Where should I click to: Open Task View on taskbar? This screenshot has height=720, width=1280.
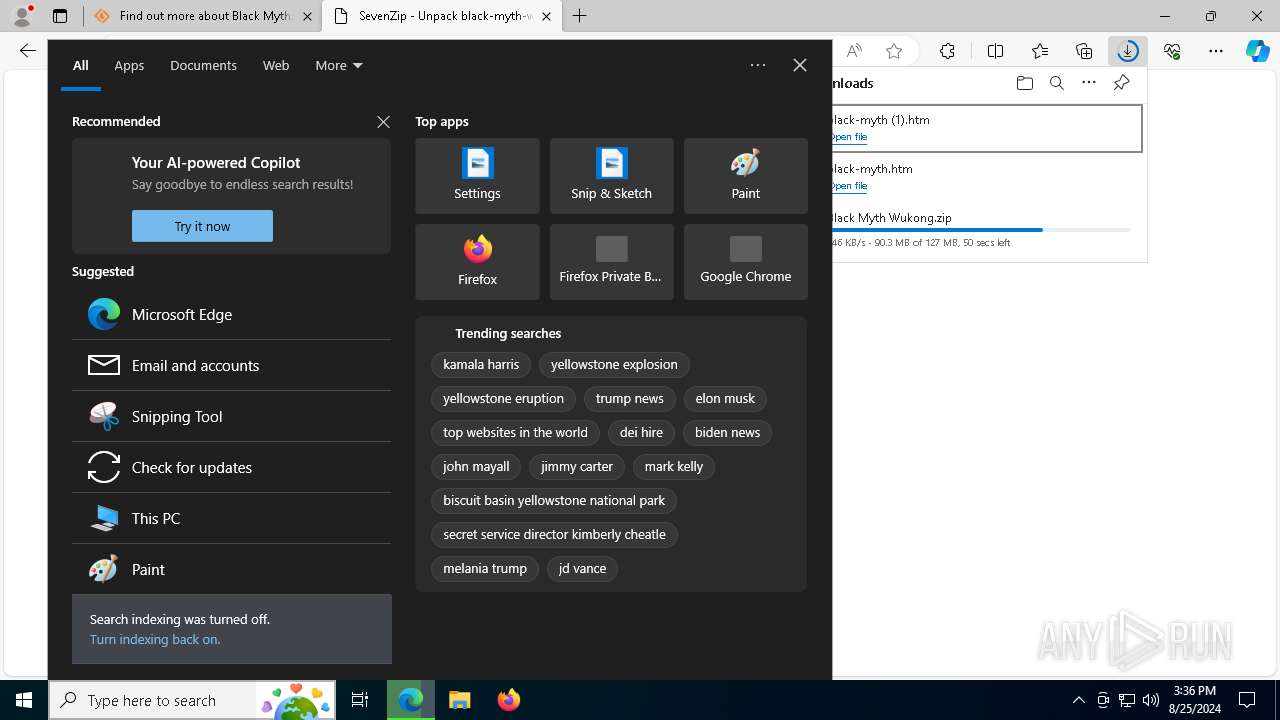pos(360,700)
